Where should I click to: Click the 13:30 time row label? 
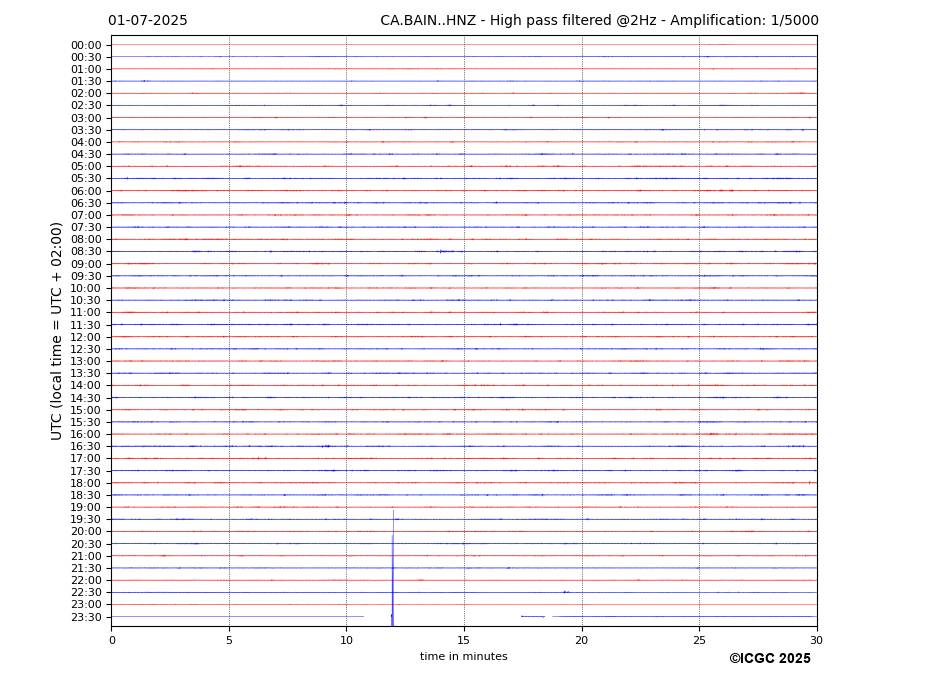click(86, 374)
